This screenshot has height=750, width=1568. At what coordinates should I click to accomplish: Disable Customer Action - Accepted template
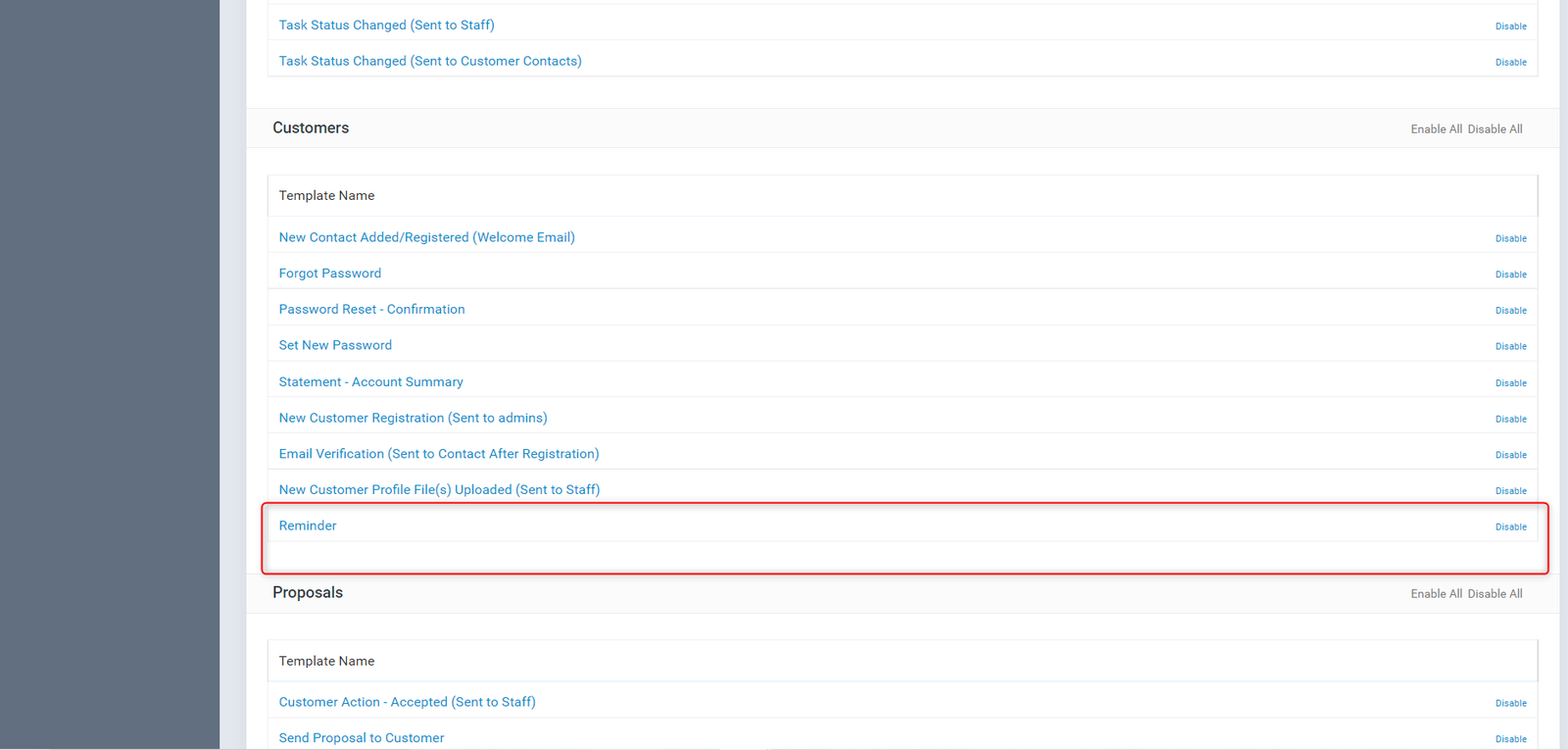(1510, 704)
